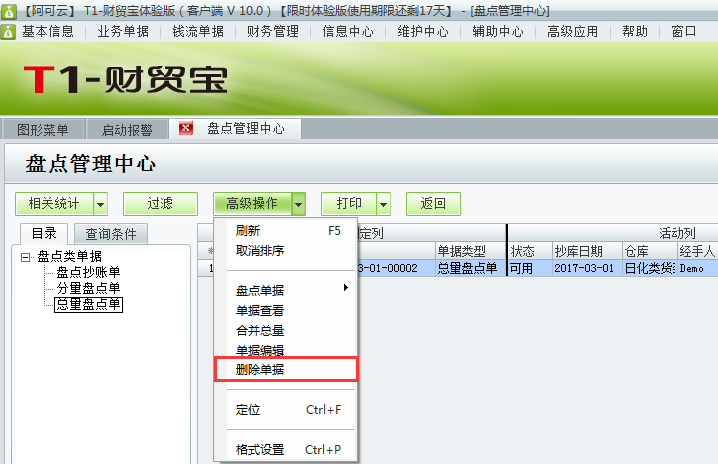The image size is (718, 464).
Task: Open the 钱流单据 menu
Action: pos(198,32)
